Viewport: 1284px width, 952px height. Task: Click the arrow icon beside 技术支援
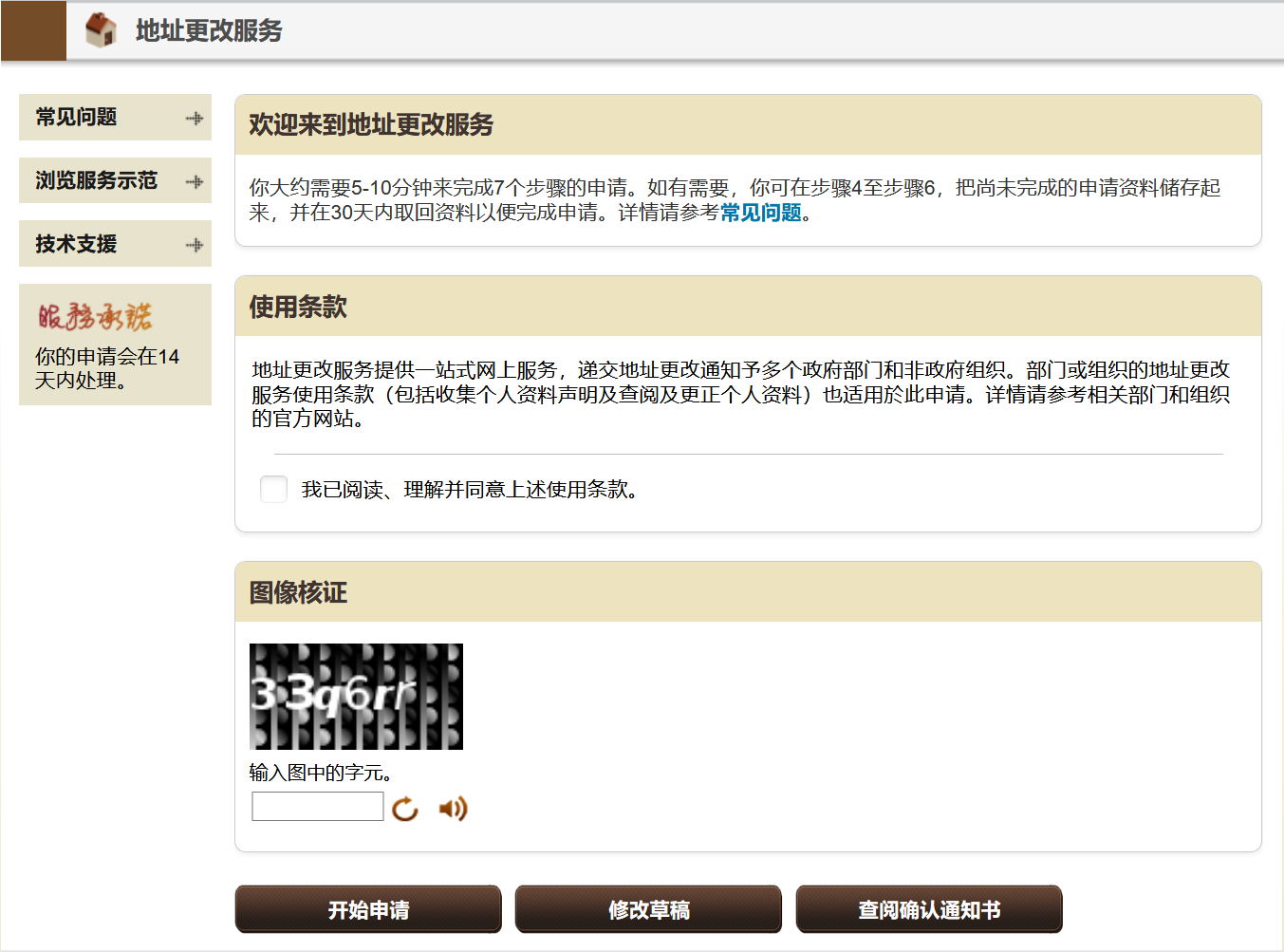pos(195,244)
